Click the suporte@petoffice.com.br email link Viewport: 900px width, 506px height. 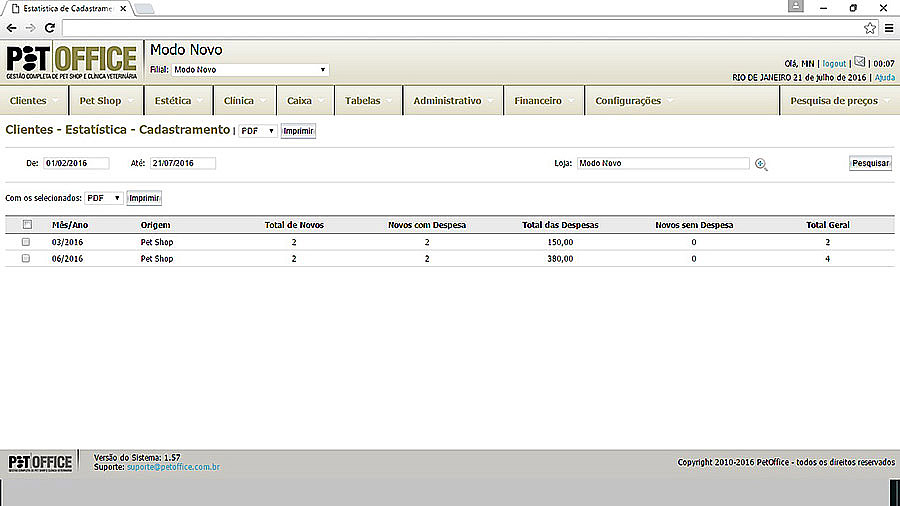tap(173, 467)
